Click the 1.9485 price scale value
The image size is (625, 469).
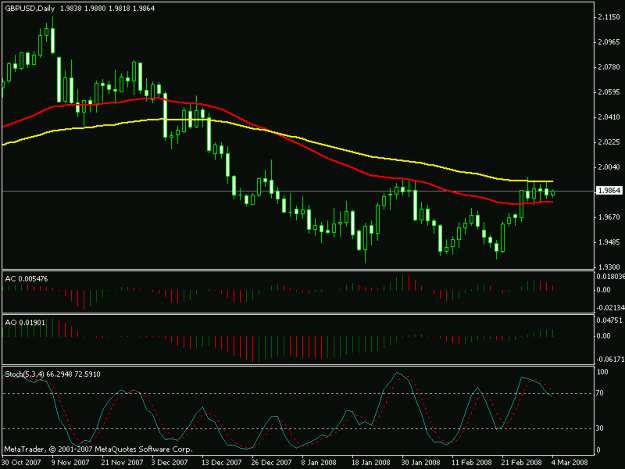pyautogui.click(x=609, y=242)
